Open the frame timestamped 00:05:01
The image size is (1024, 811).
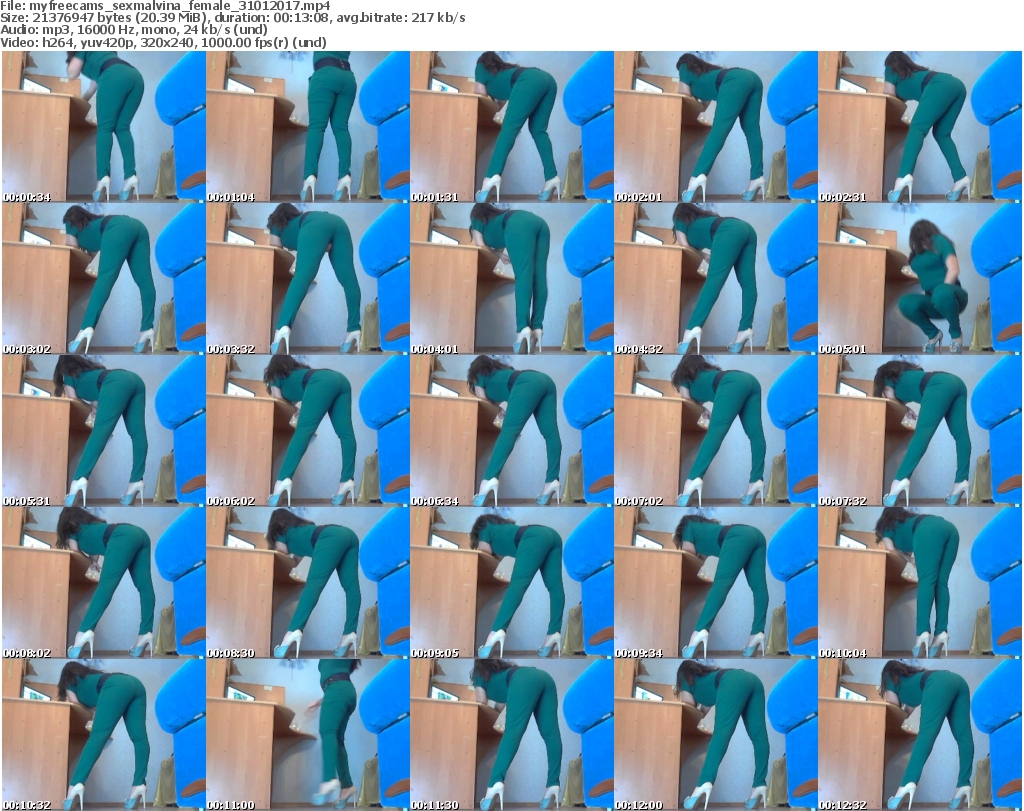pyautogui.click(x=920, y=279)
